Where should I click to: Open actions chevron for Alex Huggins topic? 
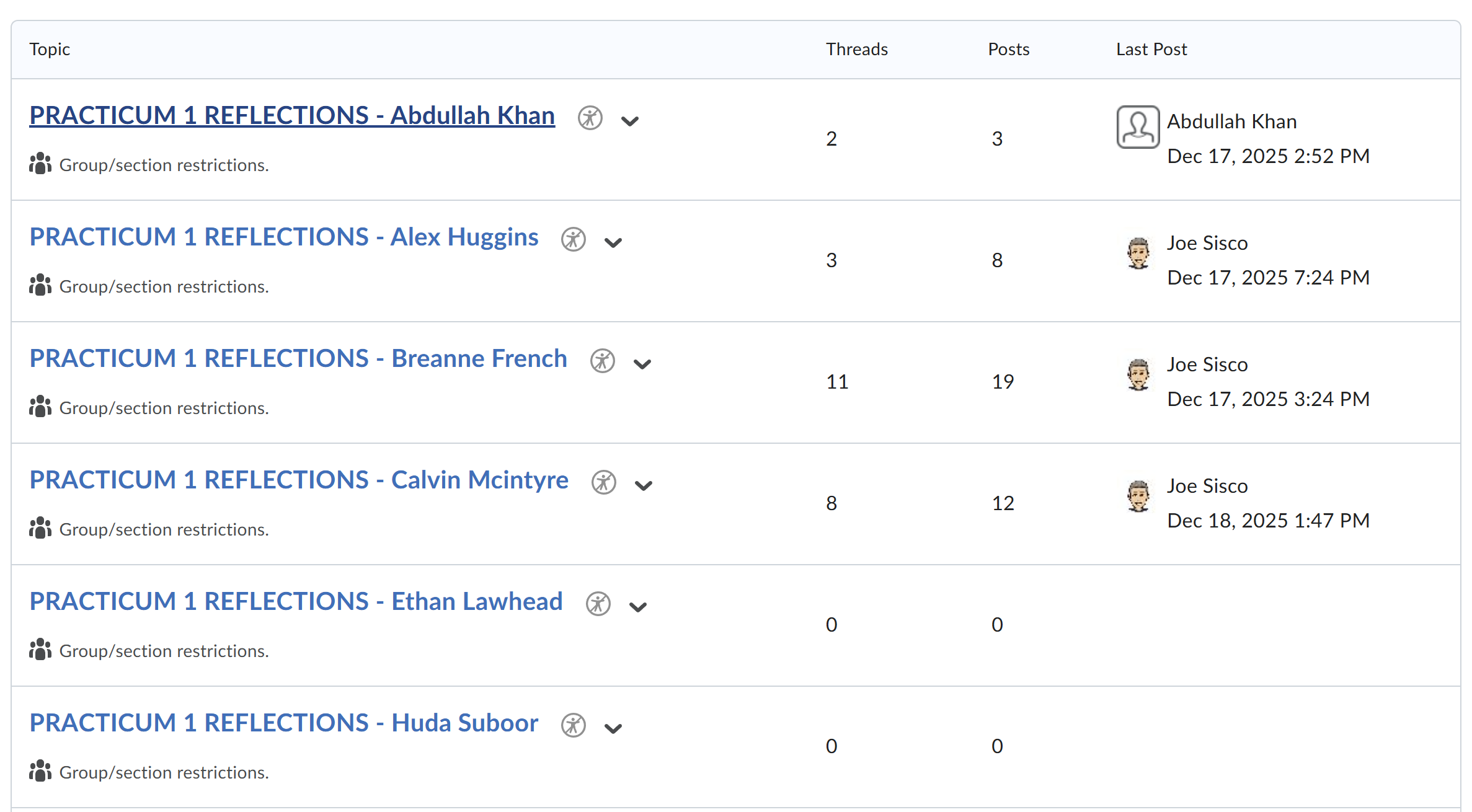613,242
